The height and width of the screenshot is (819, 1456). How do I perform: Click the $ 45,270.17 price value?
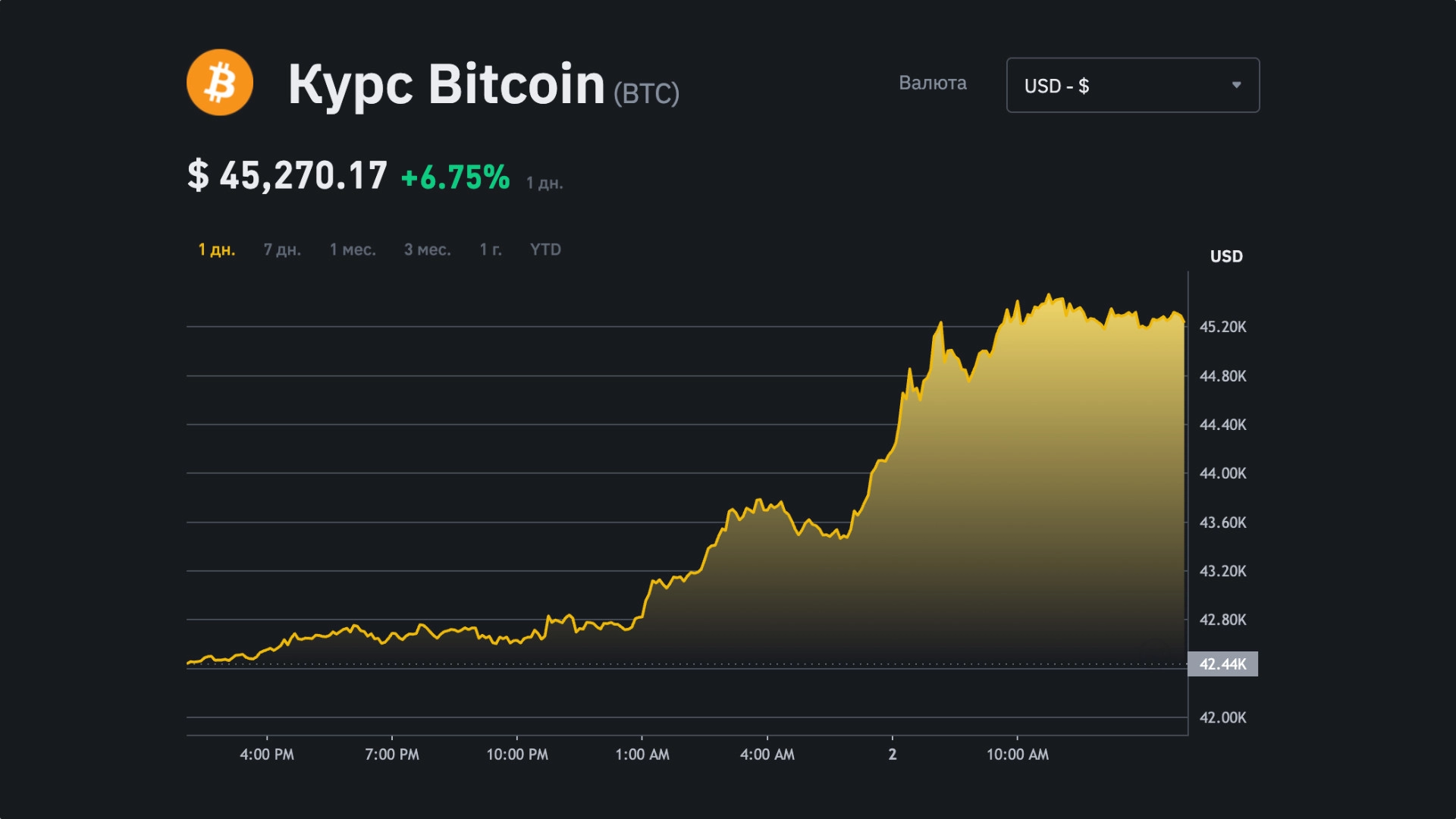pos(287,177)
